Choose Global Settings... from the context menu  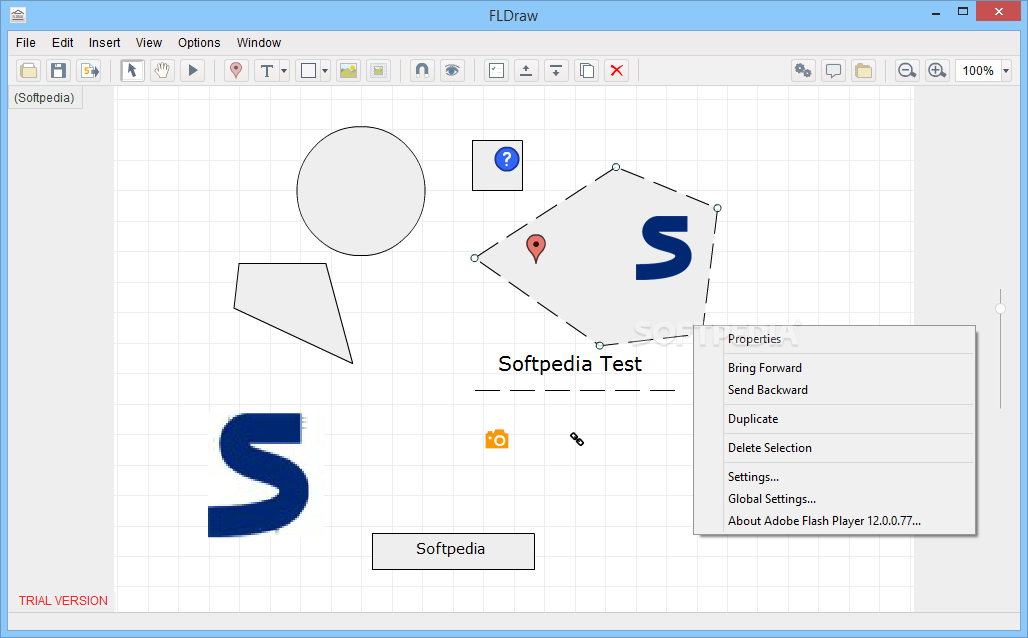(835, 499)
